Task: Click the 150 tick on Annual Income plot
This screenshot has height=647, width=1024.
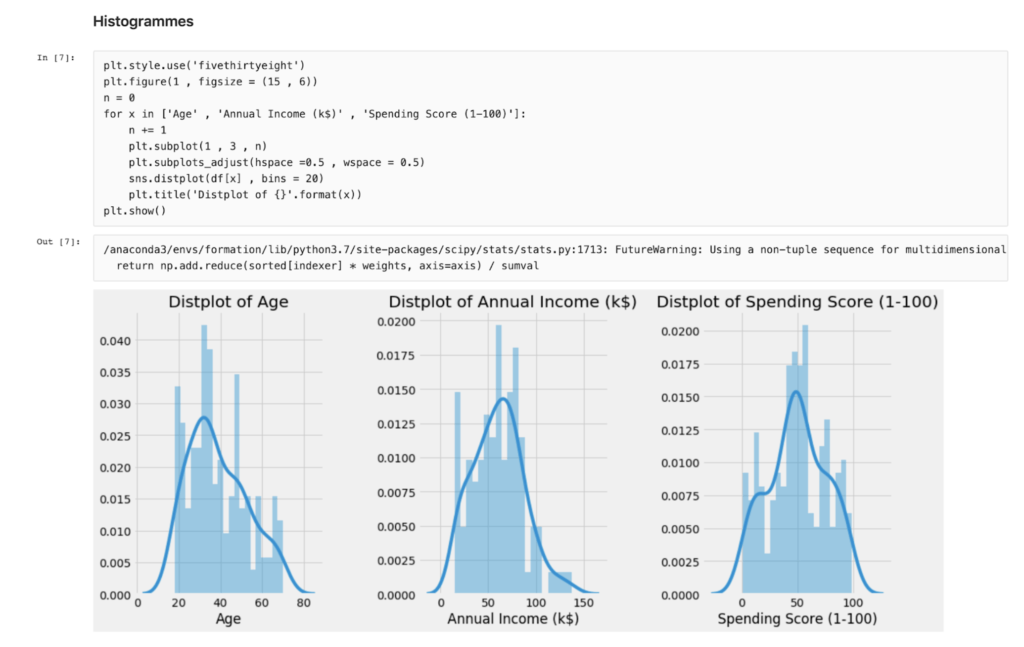Action: coord(585,604)
